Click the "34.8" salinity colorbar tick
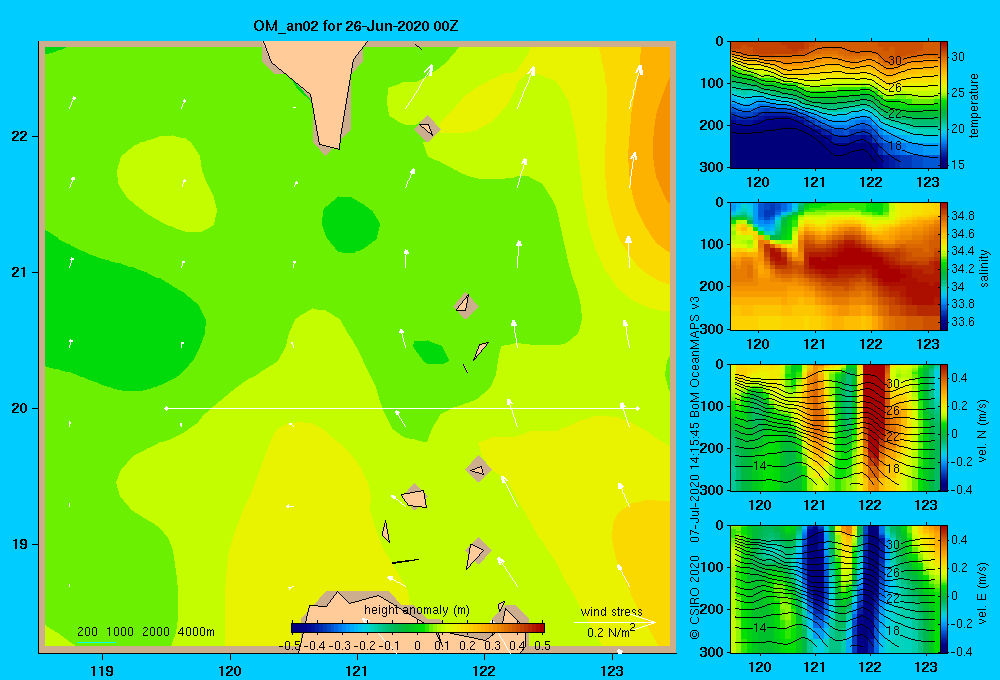 click(x=962, y=216)
